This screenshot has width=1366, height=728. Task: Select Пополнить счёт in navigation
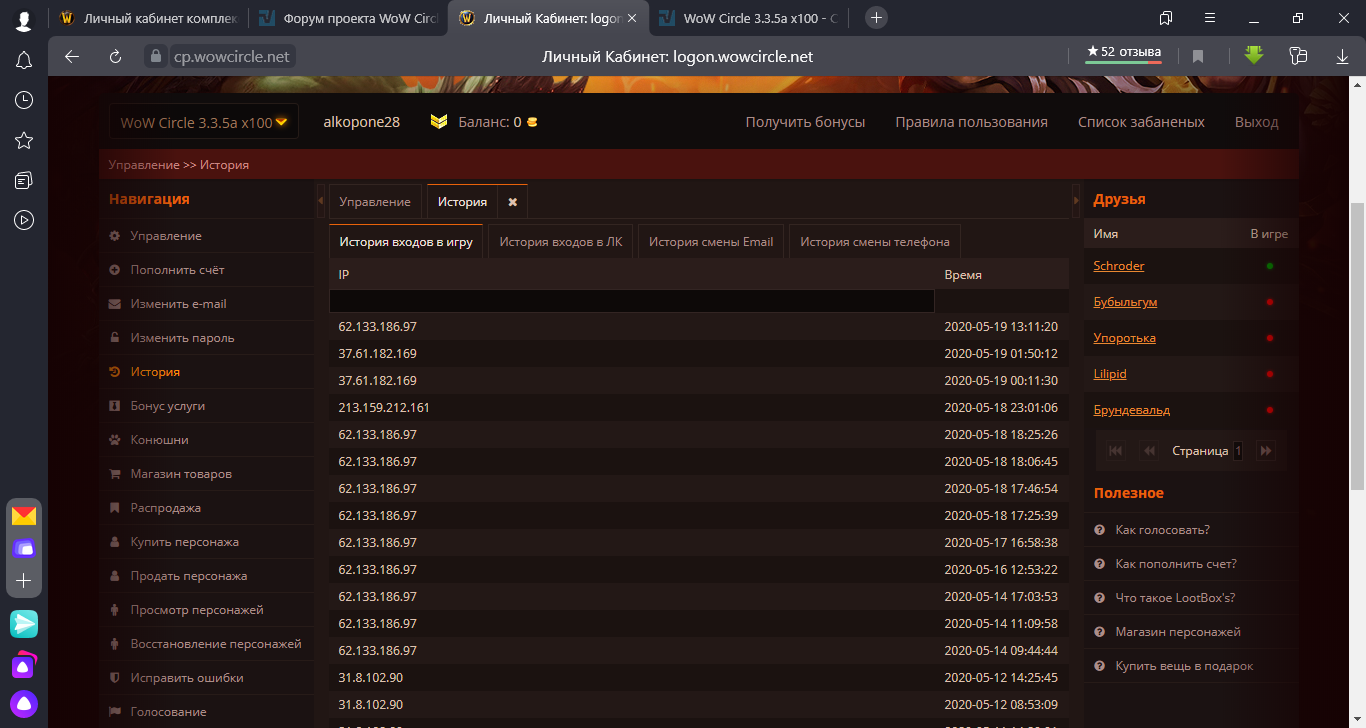coord(177,270)
